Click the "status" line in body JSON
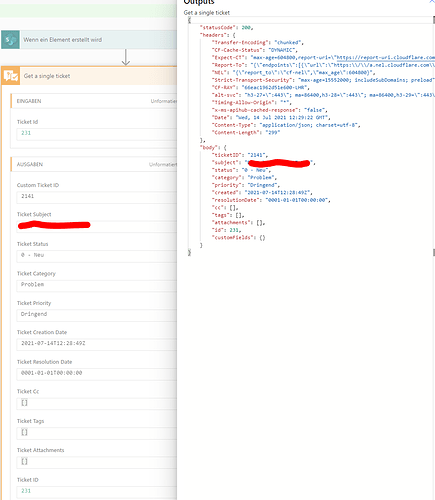435x500 pixels. click(x=241, y=170)
